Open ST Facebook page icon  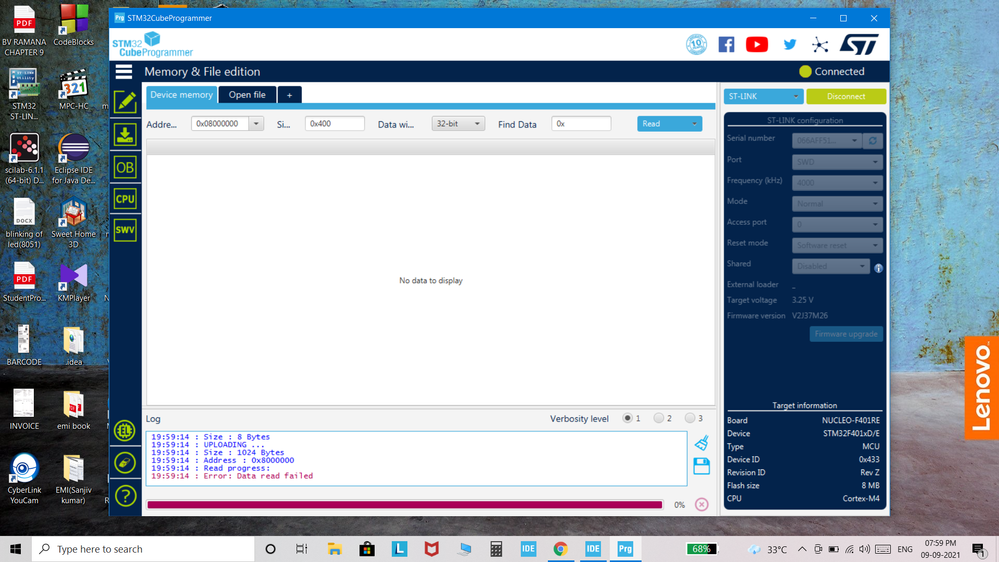coord(726,44)
